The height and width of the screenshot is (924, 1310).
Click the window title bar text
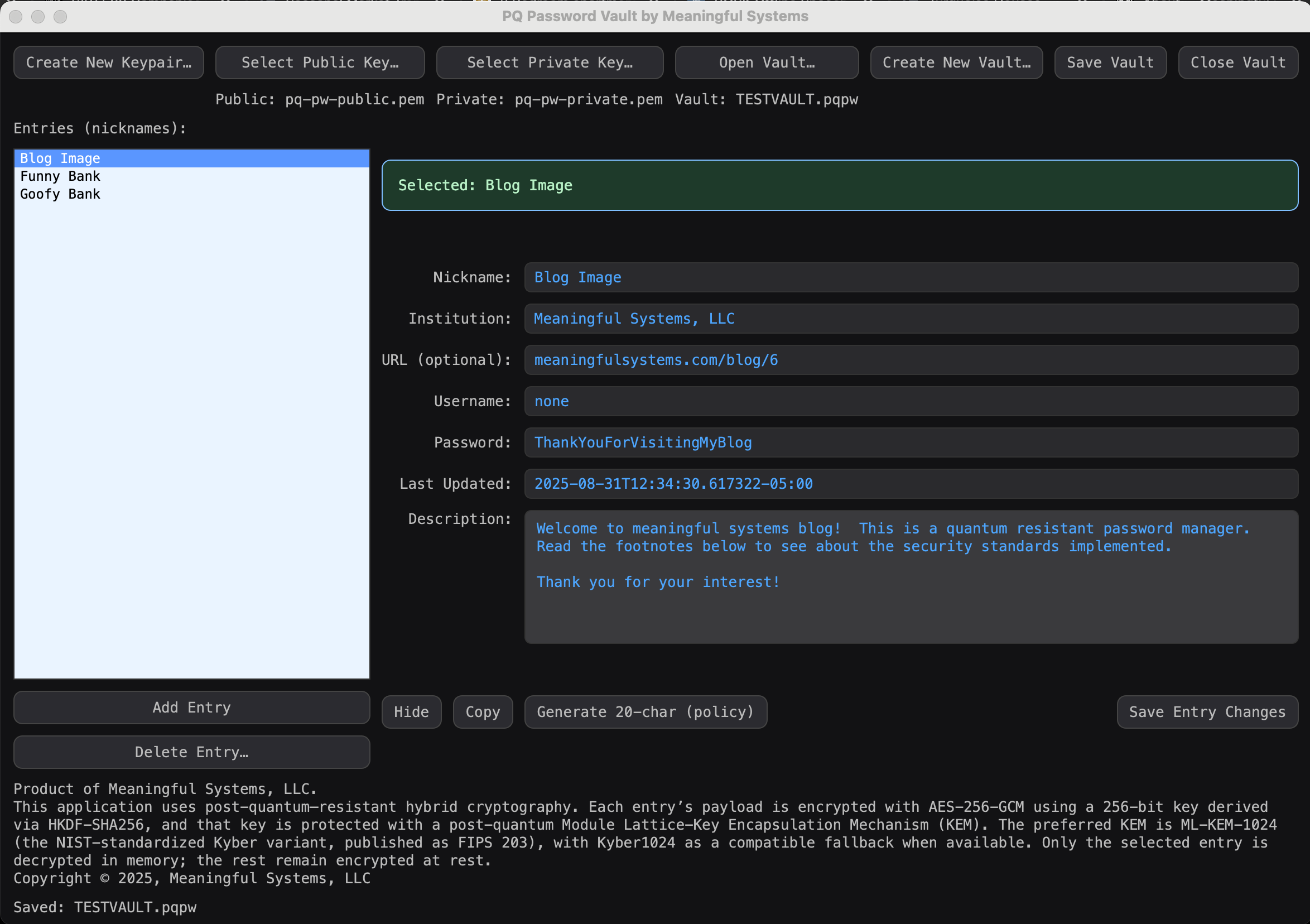(655, 16)
